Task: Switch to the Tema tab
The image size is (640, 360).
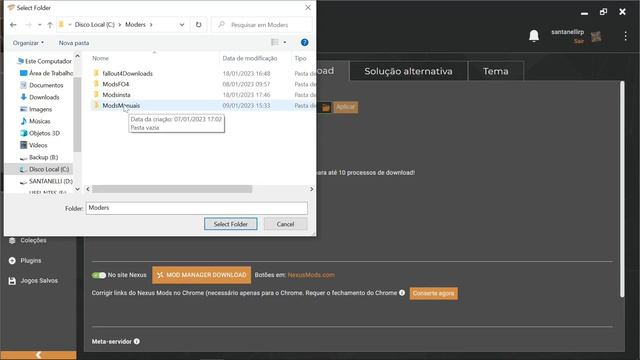Action: point(496,71)
